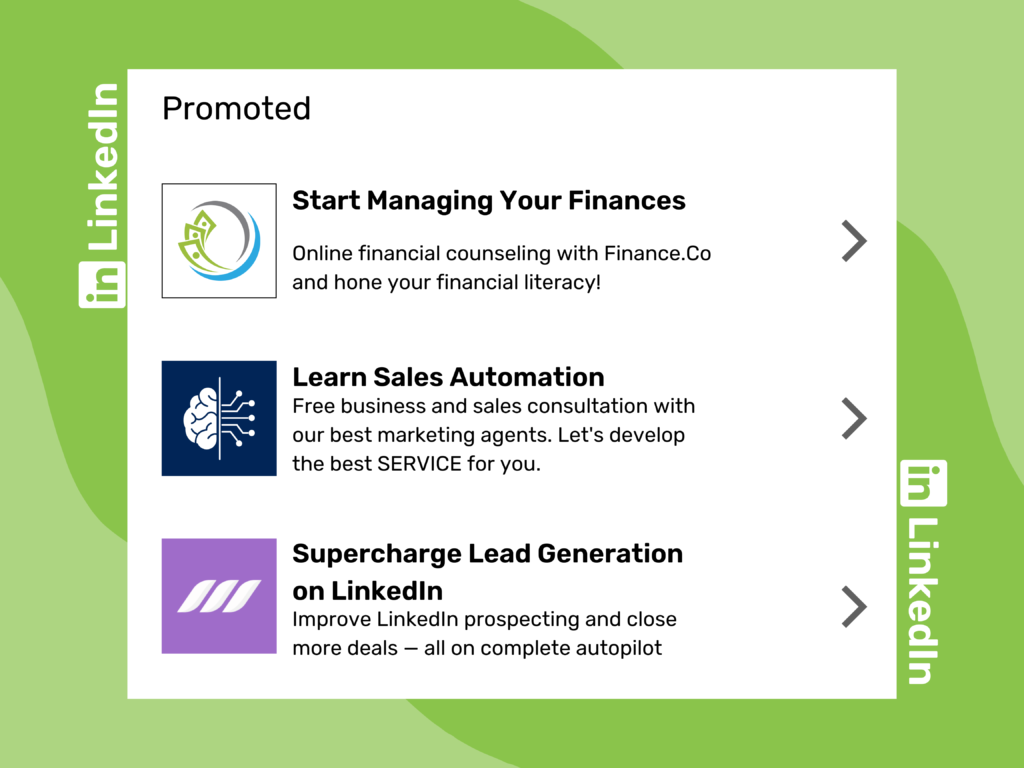This screenshot has height=768, width=1024.
Task: Open the 'Start Managing Your Finances' headline
Action: (488, 201)
